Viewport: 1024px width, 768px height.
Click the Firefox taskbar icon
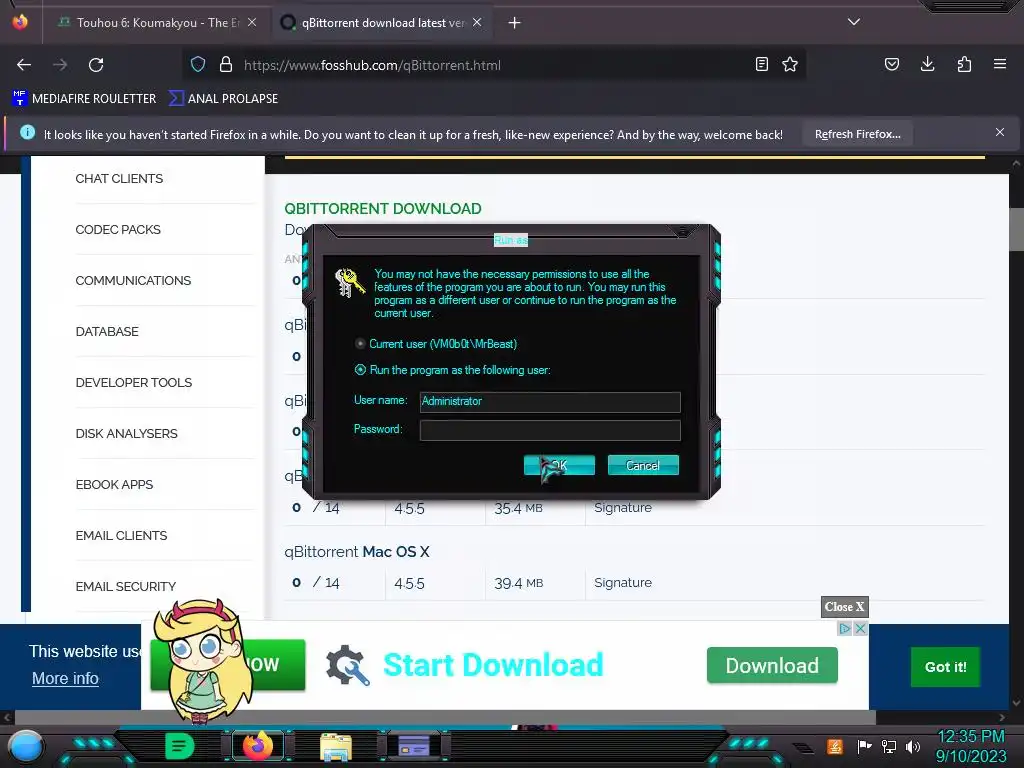coord(258,746)
